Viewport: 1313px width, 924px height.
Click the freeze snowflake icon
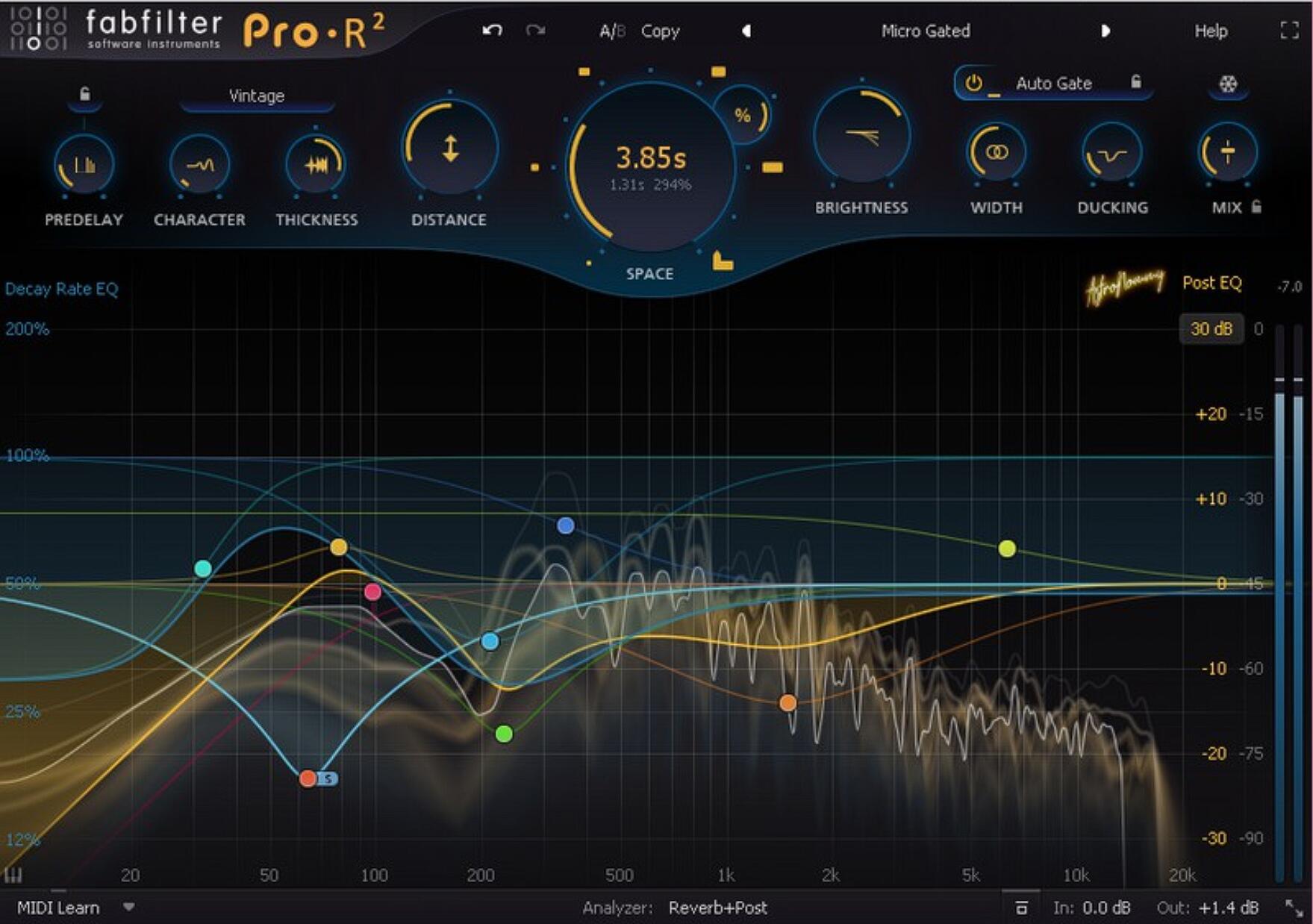[1228, 84]
